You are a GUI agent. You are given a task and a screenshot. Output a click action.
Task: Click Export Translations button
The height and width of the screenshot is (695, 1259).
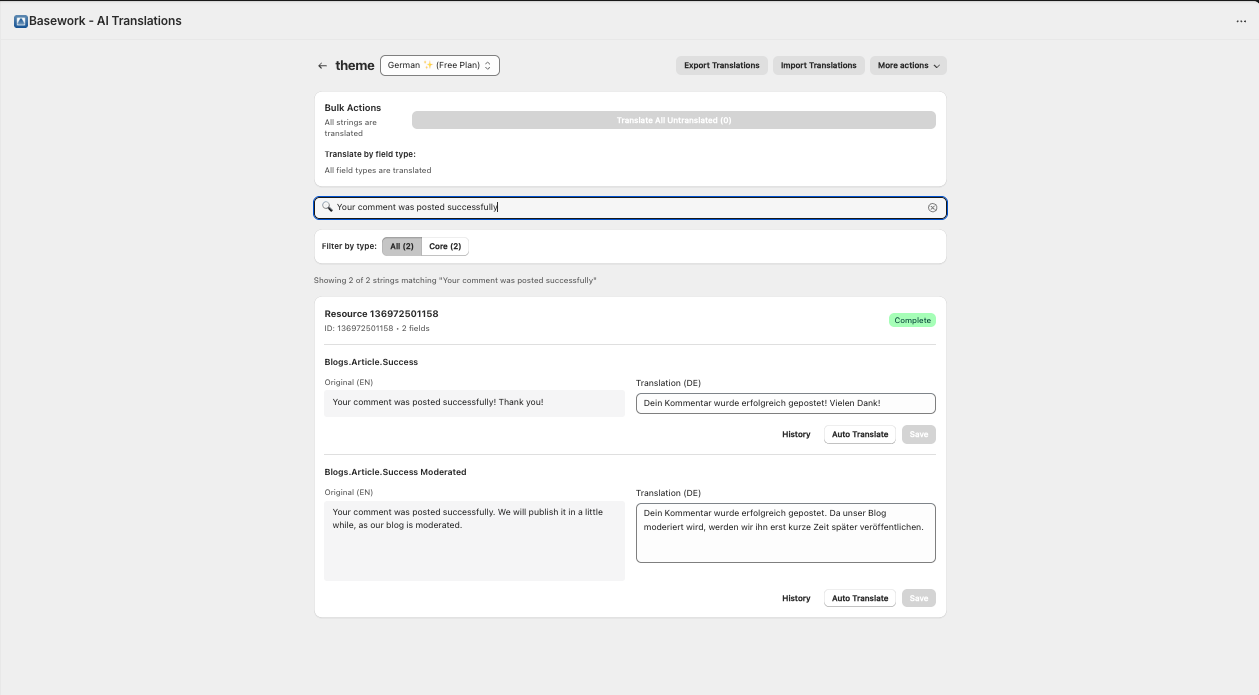click(x=721, y=66)
